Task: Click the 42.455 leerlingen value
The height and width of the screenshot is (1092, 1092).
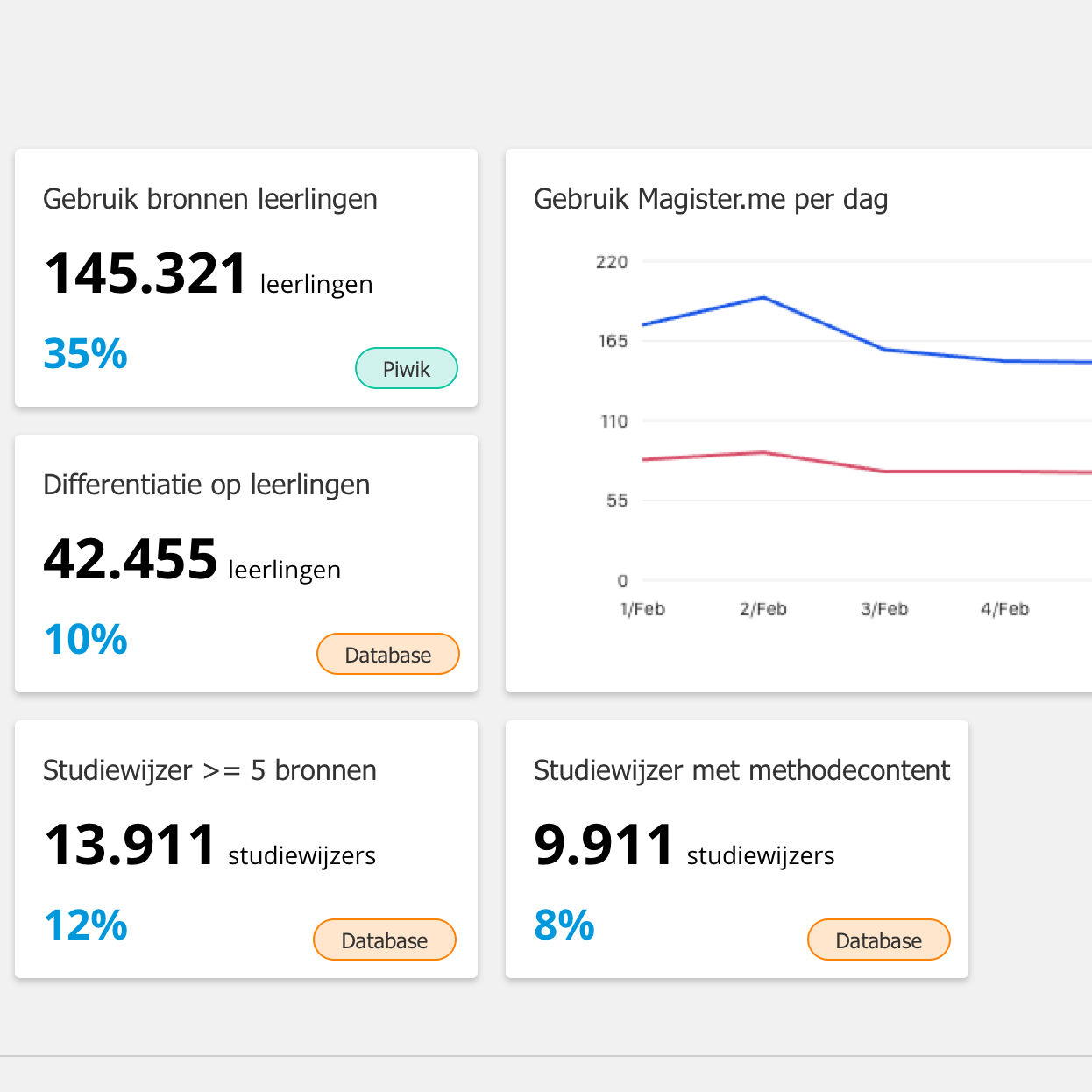Action: (193, 560)
